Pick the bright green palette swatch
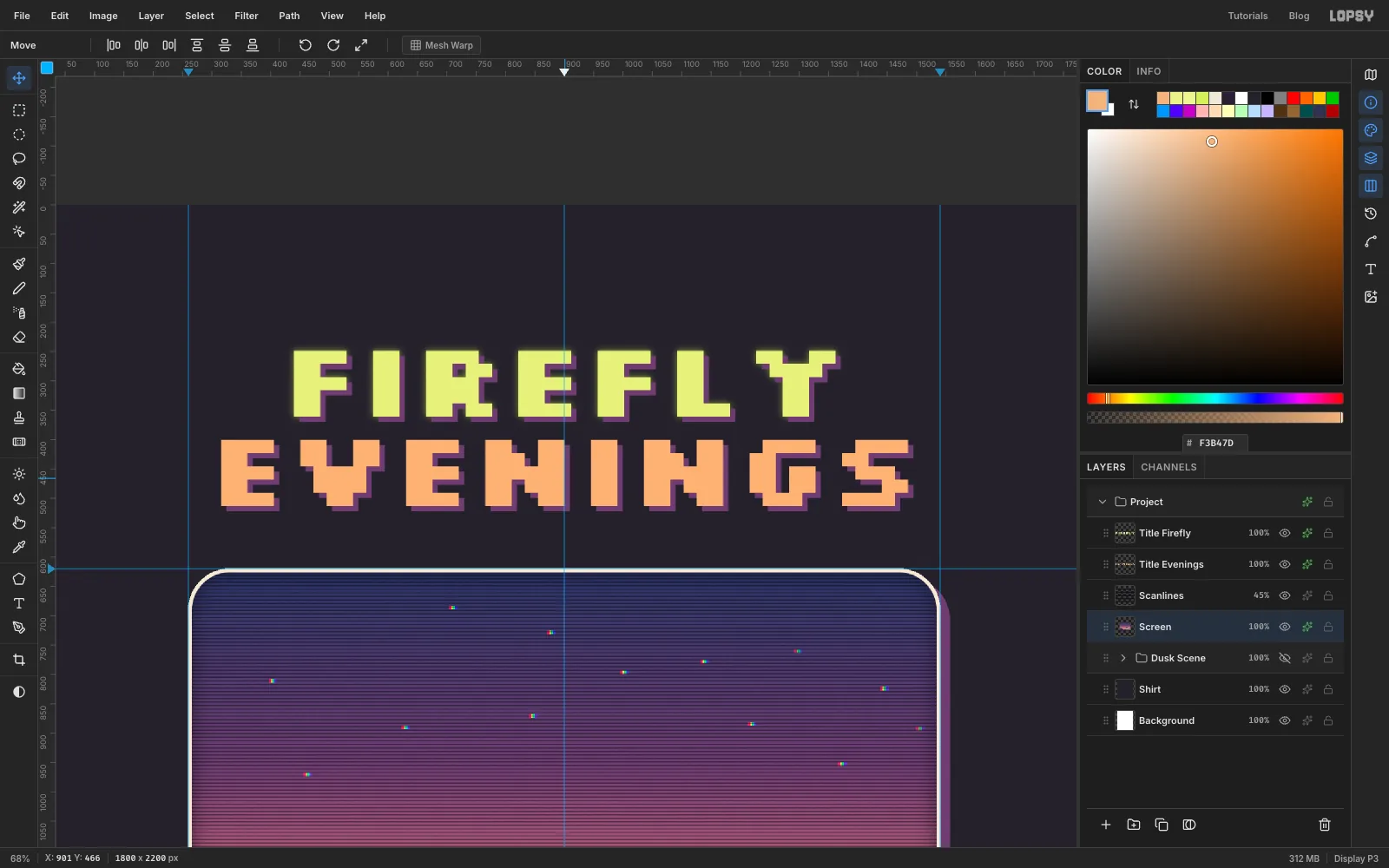The height and width of the screenshot is (868, 1389). (1333, 98)
